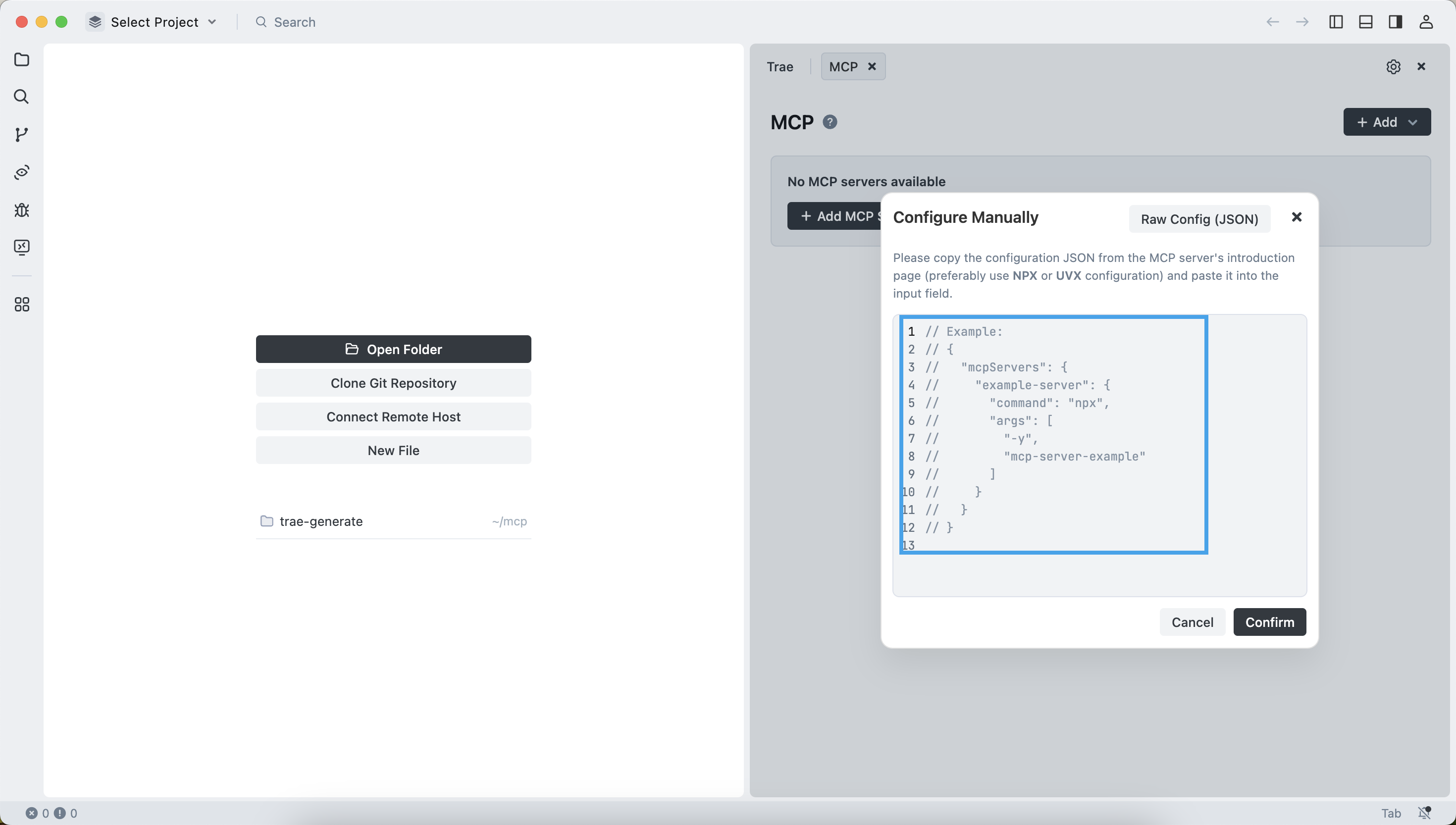Open Source Control branch icon
Viewport: 1456px width, 825px height.
click(21, 134)
